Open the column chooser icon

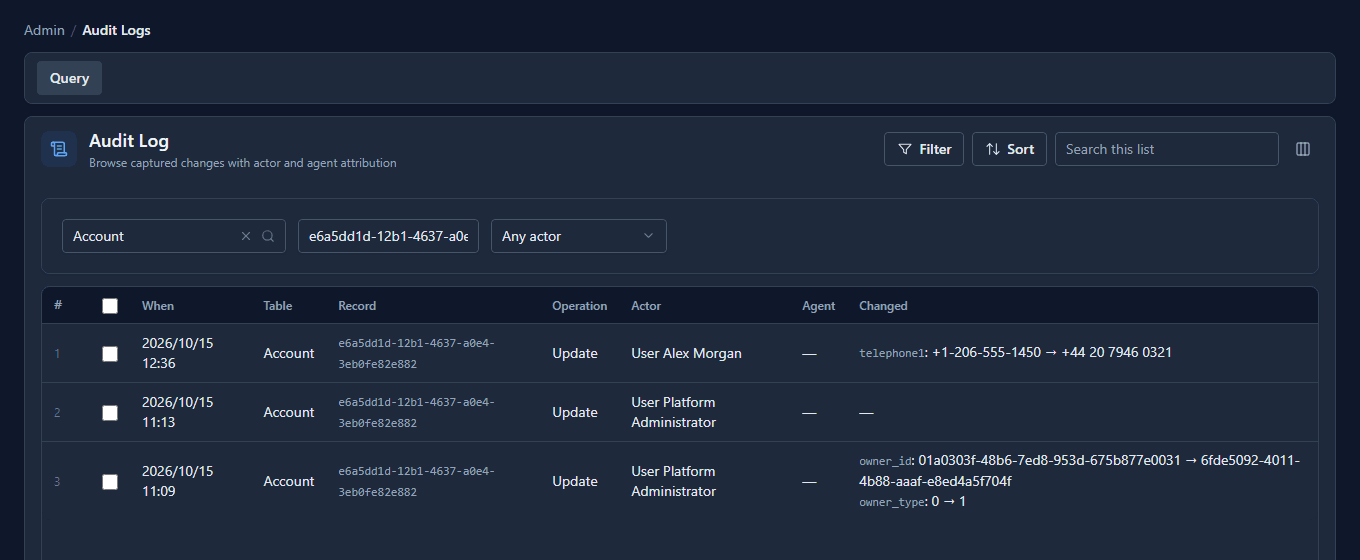pos(1303,149)
